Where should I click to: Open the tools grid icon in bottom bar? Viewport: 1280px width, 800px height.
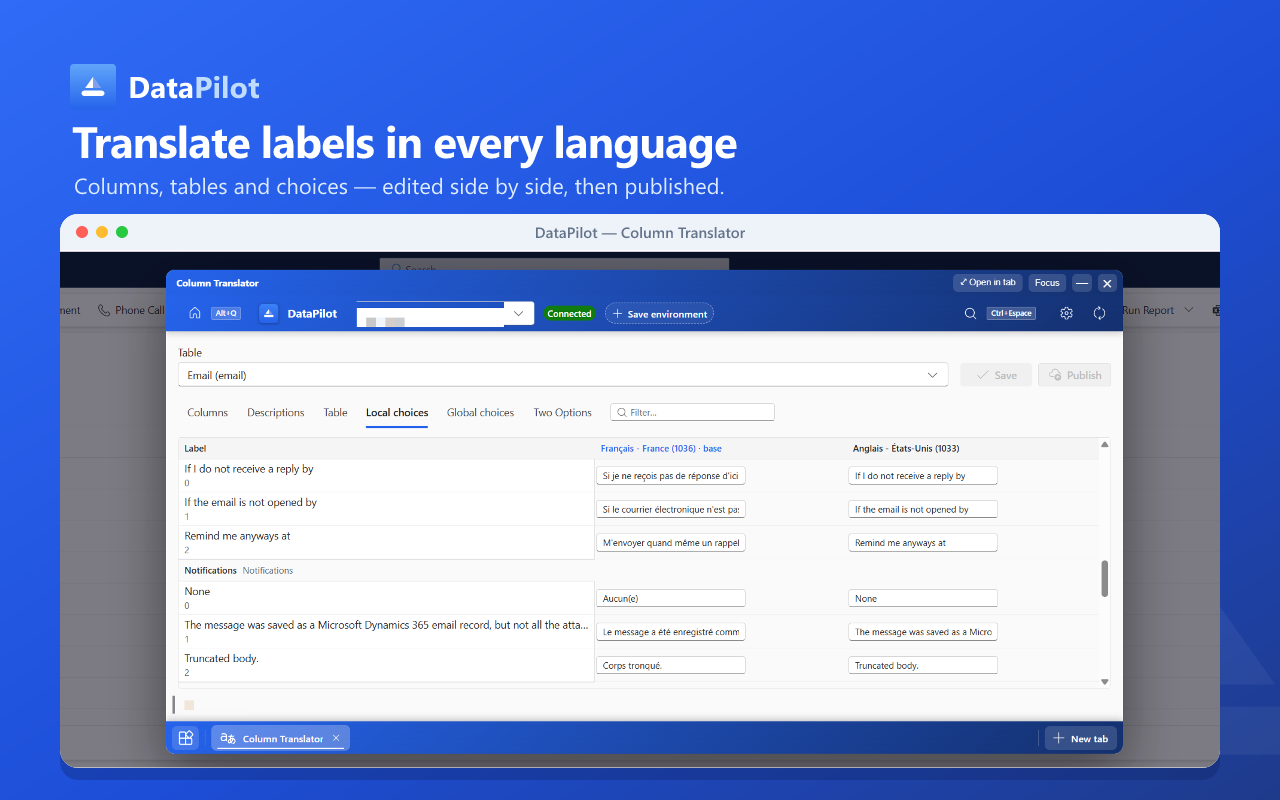(186, 738)
